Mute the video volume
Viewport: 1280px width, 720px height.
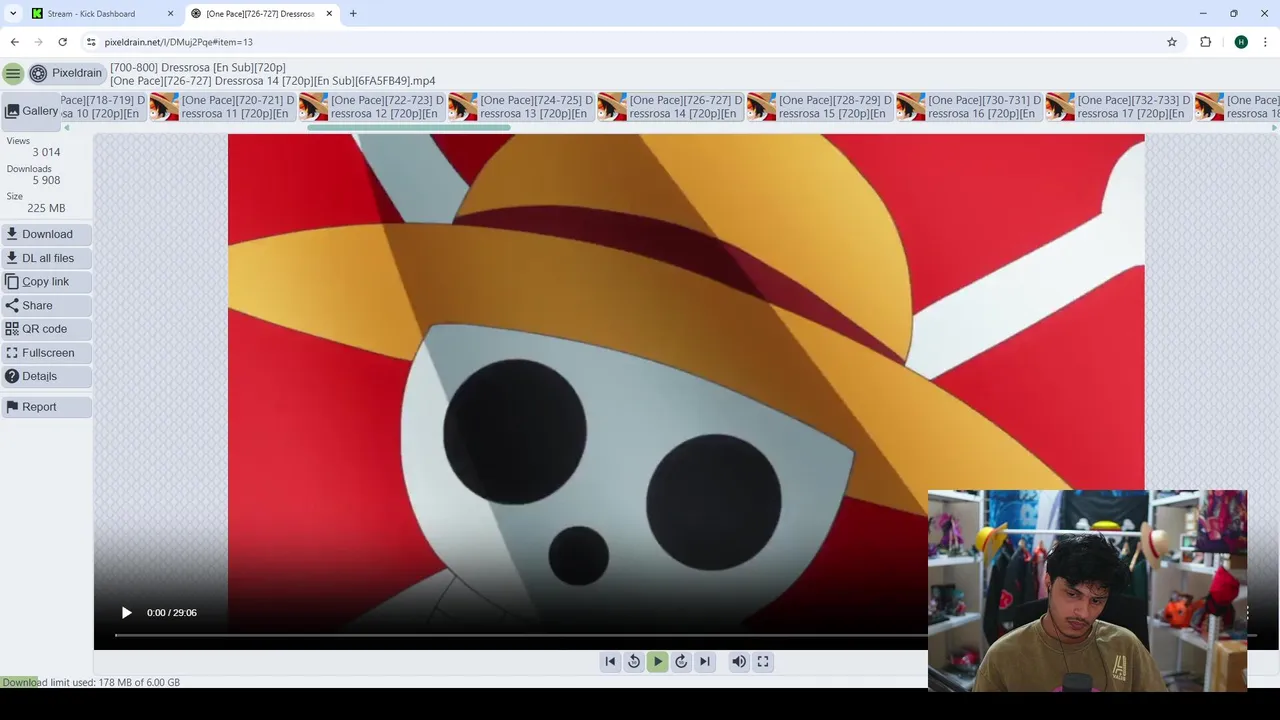click(x=739, y=661)
